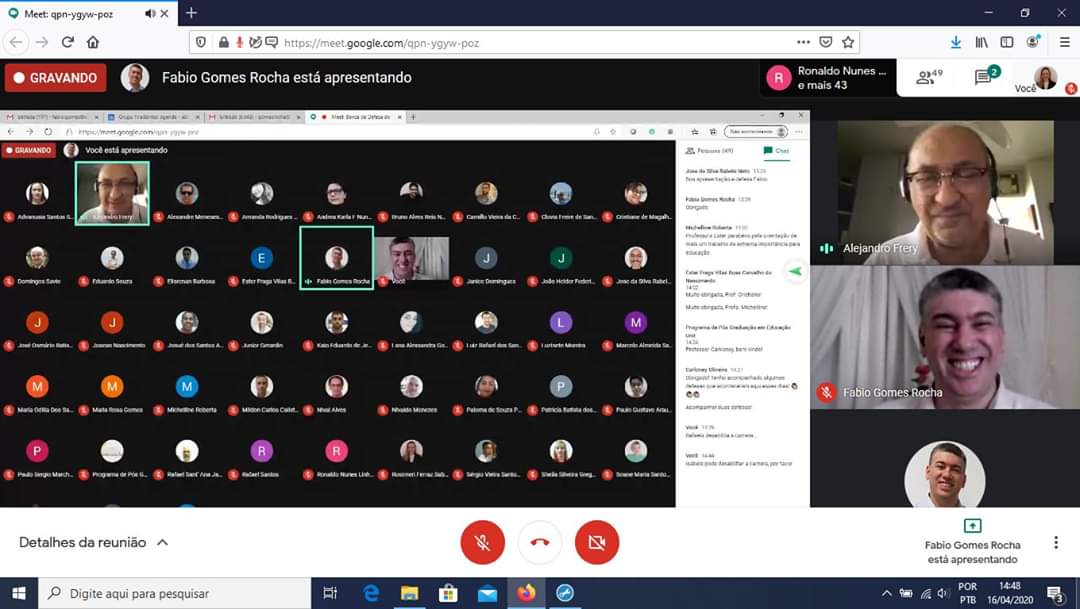Screen dimensions: 1080x609
Task: Bookmark this page with the star icon
Action: (848, 42)
